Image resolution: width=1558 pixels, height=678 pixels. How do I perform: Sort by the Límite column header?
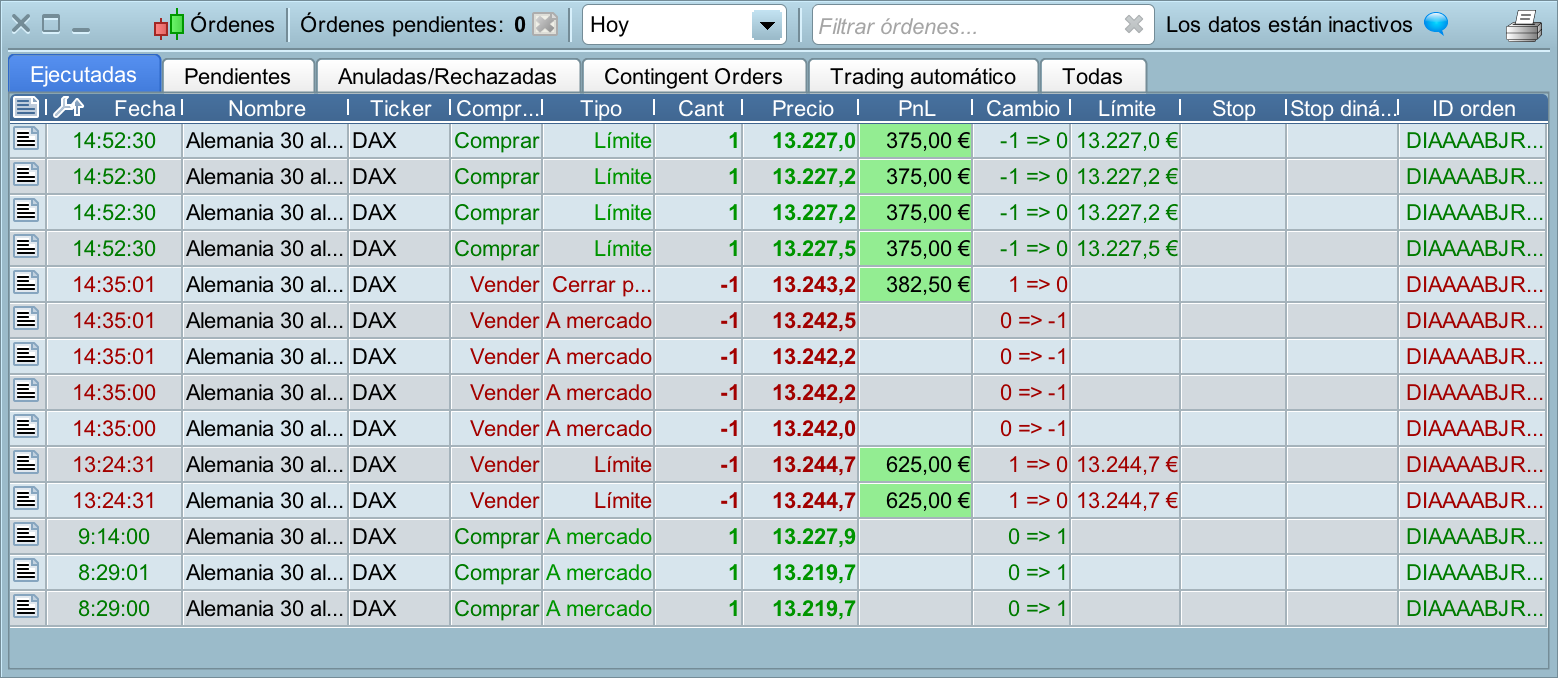[1126, 108]
